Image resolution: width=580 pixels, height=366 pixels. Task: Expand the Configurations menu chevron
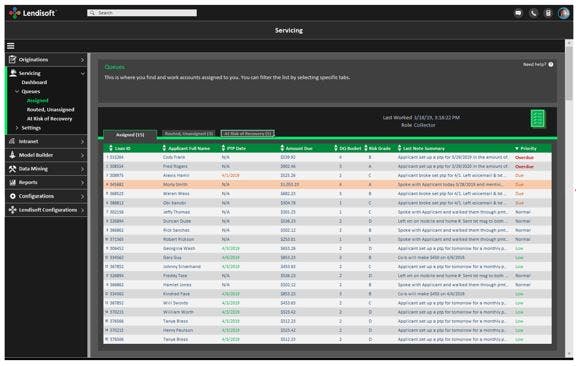click(x=82, y=196)
